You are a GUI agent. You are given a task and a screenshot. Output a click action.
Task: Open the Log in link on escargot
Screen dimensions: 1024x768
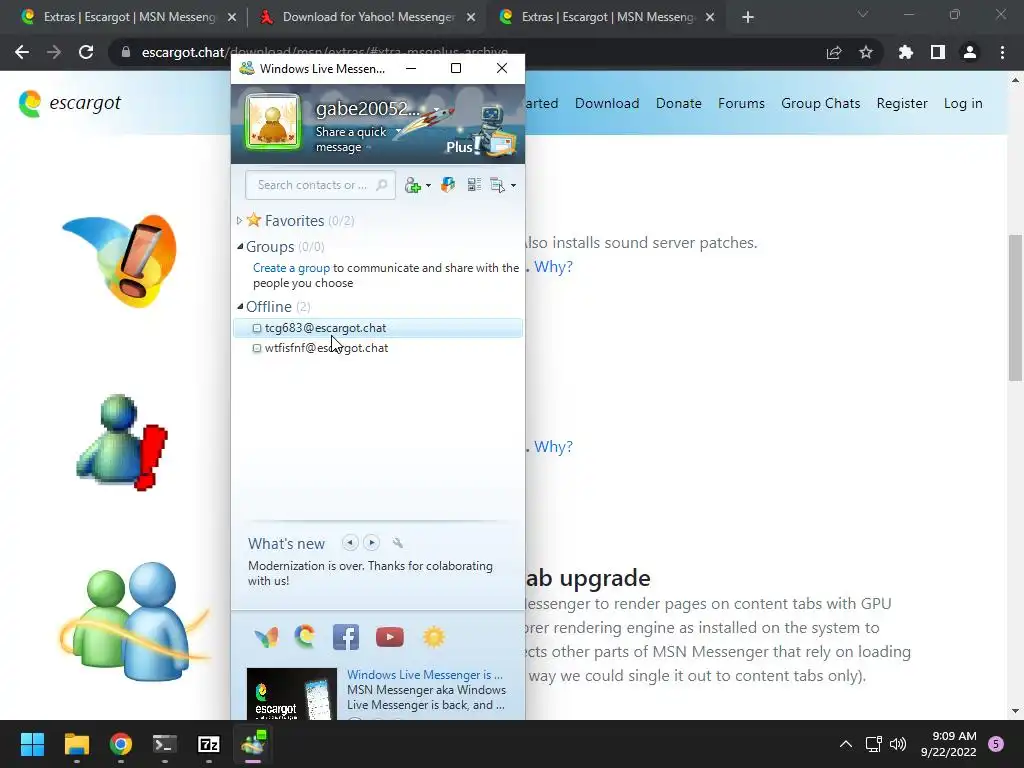(x=963, y=103)
